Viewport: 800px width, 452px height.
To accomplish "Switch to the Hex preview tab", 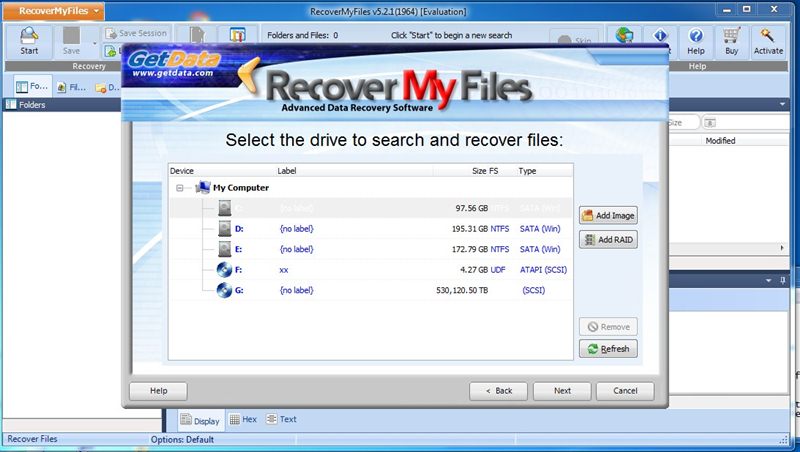I will coord(243,419).
